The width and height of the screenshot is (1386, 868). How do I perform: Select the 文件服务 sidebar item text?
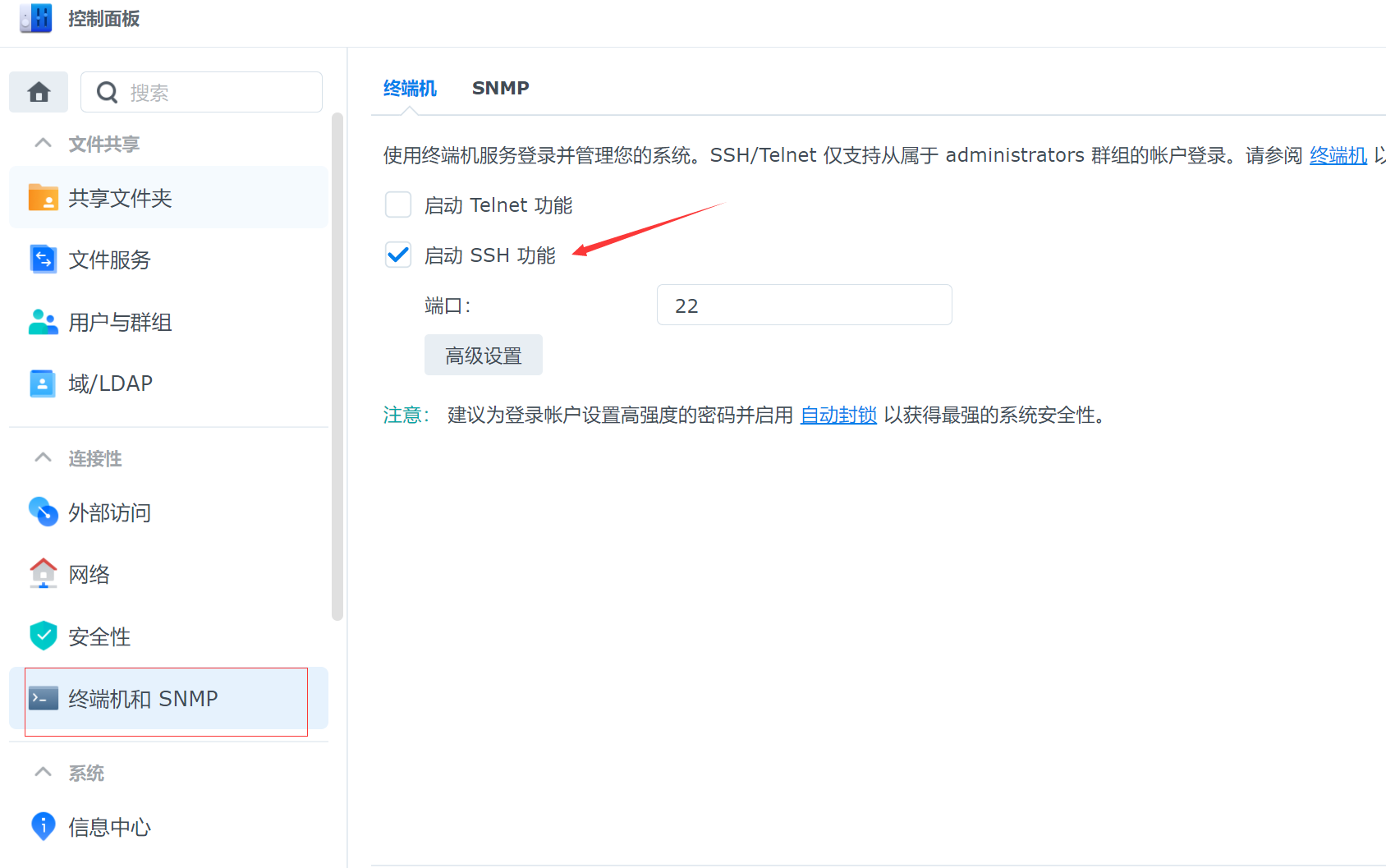point(109,259)
